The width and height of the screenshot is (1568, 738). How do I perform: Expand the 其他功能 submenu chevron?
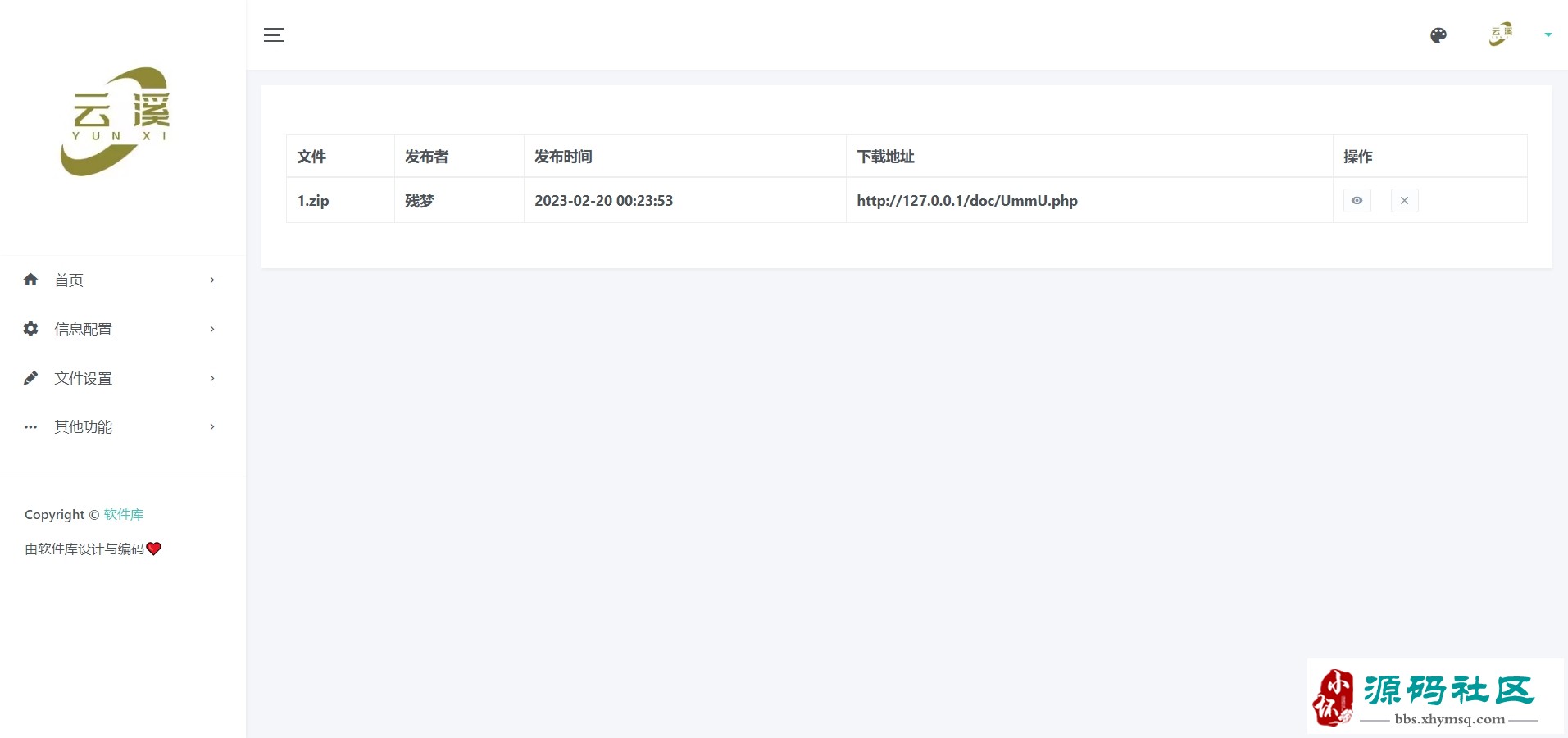212,426
